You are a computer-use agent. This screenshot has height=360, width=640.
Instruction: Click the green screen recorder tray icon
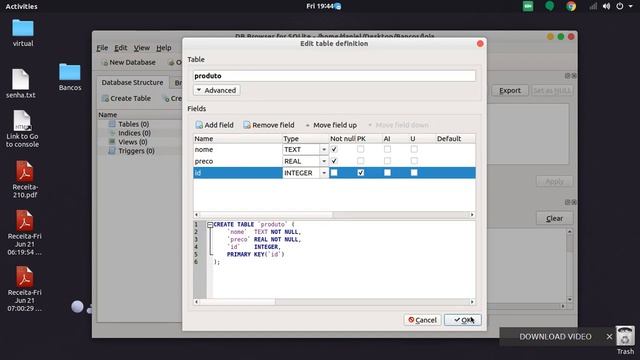click(528, 6)
